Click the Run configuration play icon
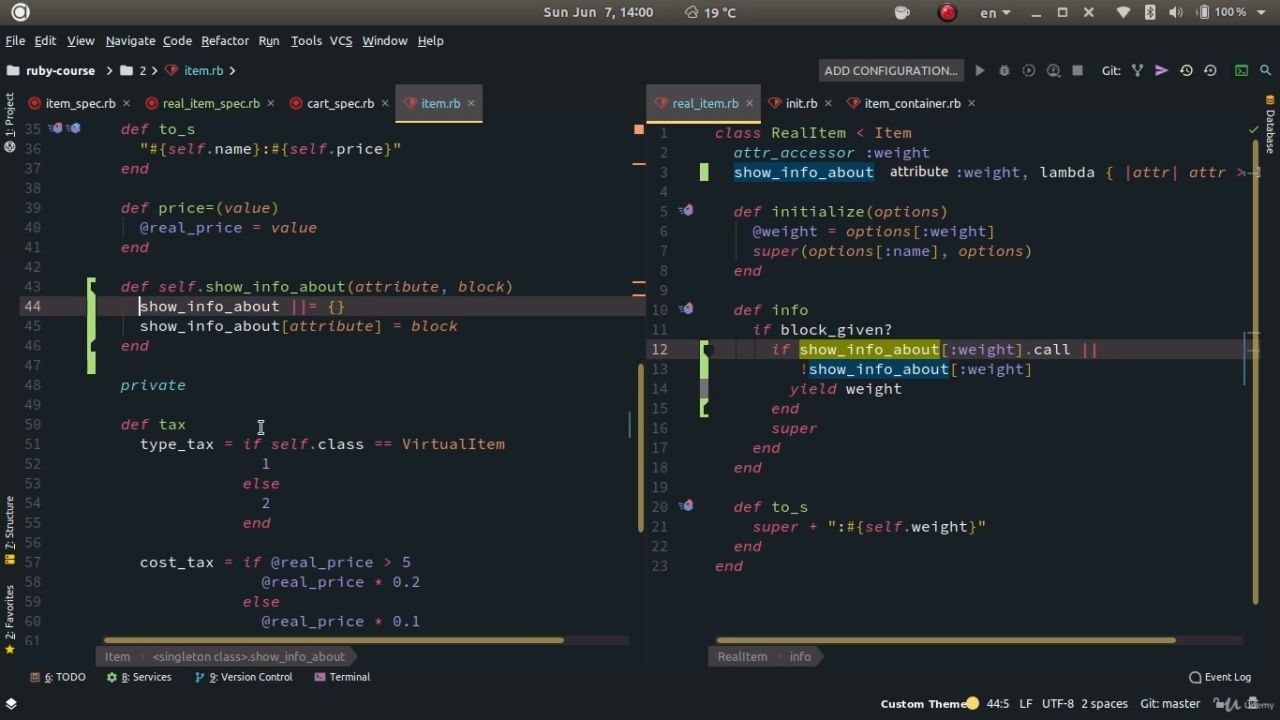Image resolution: width=1280 pixels, height=720 pixels. [980, 71]
